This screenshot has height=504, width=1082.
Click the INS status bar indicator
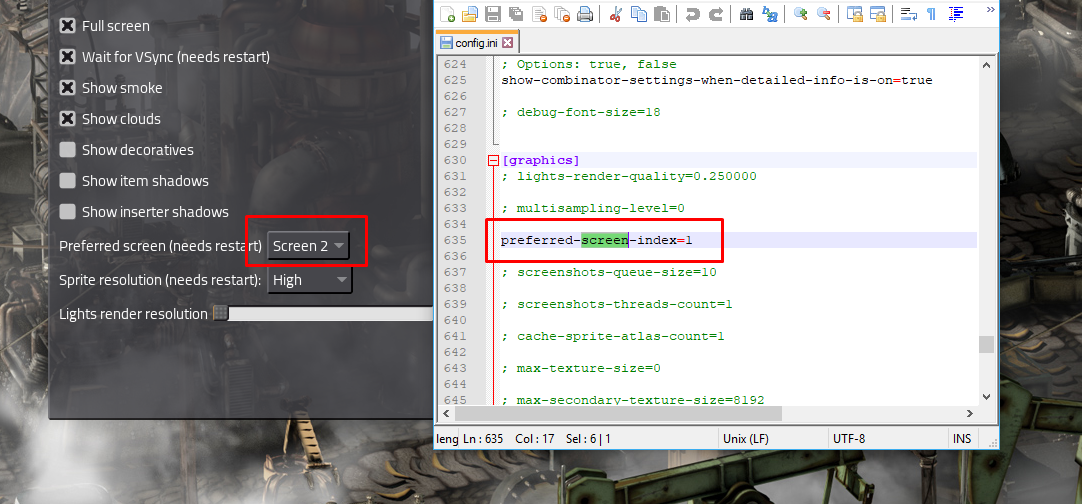point(962,438)
